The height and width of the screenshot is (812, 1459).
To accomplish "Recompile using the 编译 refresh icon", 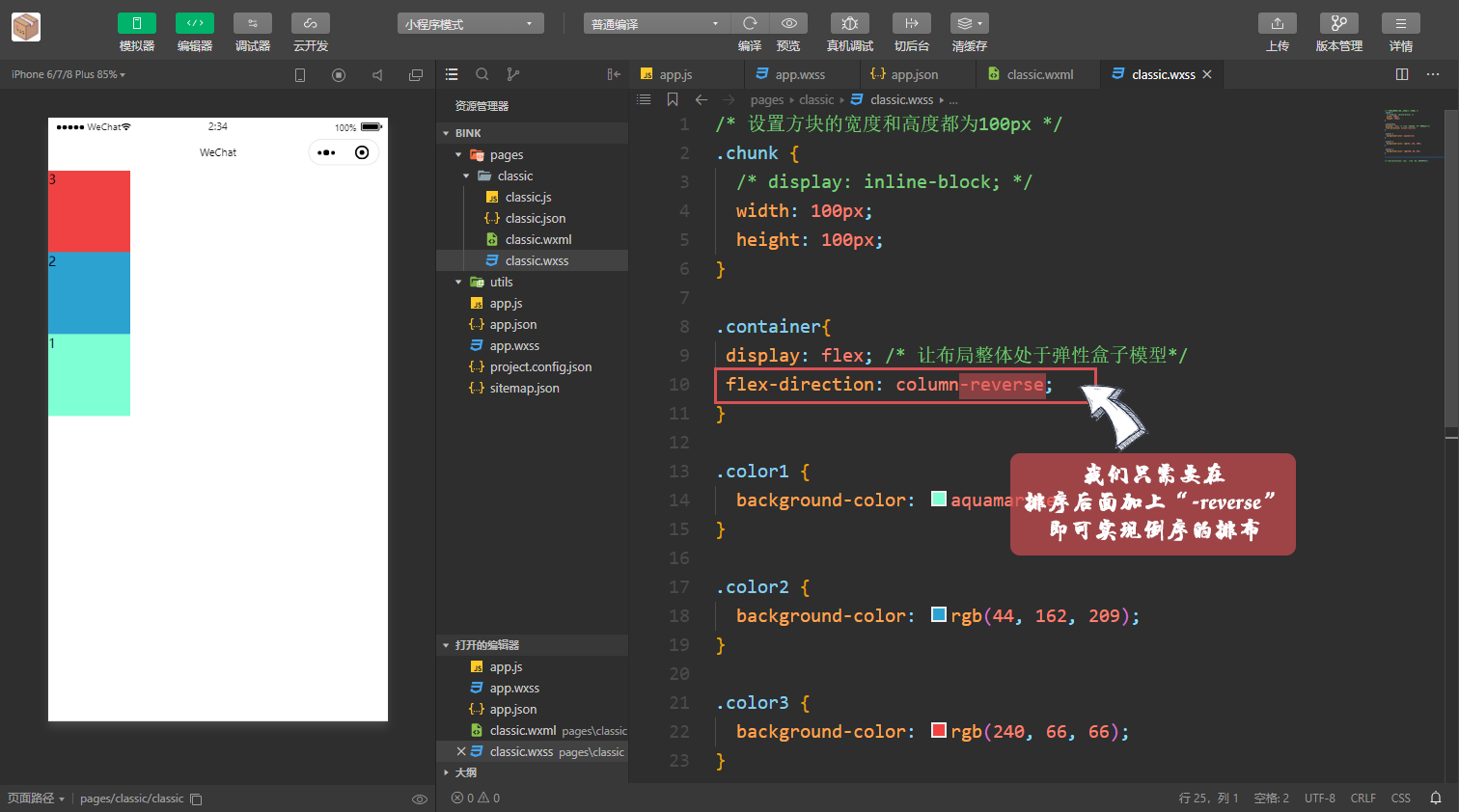I will point(750,23).
